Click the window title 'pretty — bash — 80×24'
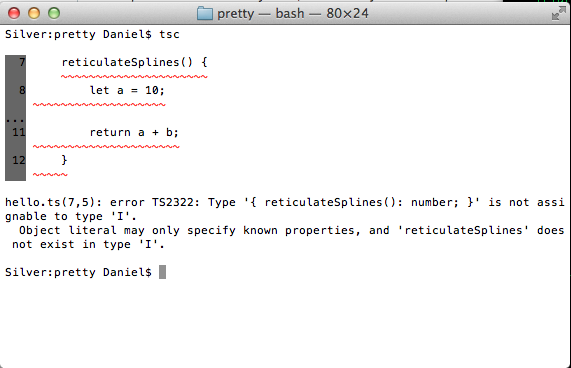571x368 pixels. pyautogui.click(x=293, y=14)
